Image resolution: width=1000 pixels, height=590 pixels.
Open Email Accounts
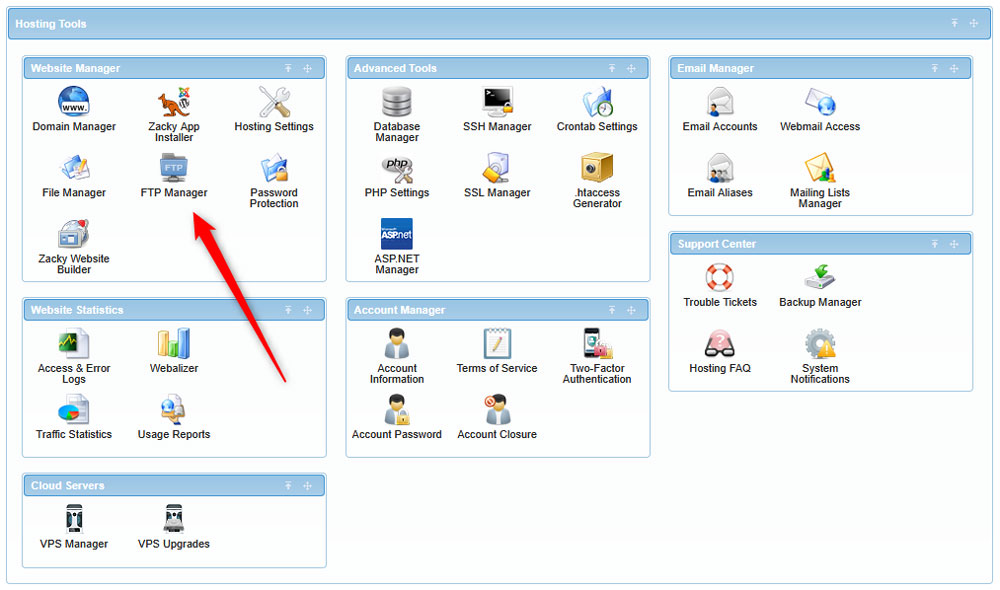[x=720, y=103]
